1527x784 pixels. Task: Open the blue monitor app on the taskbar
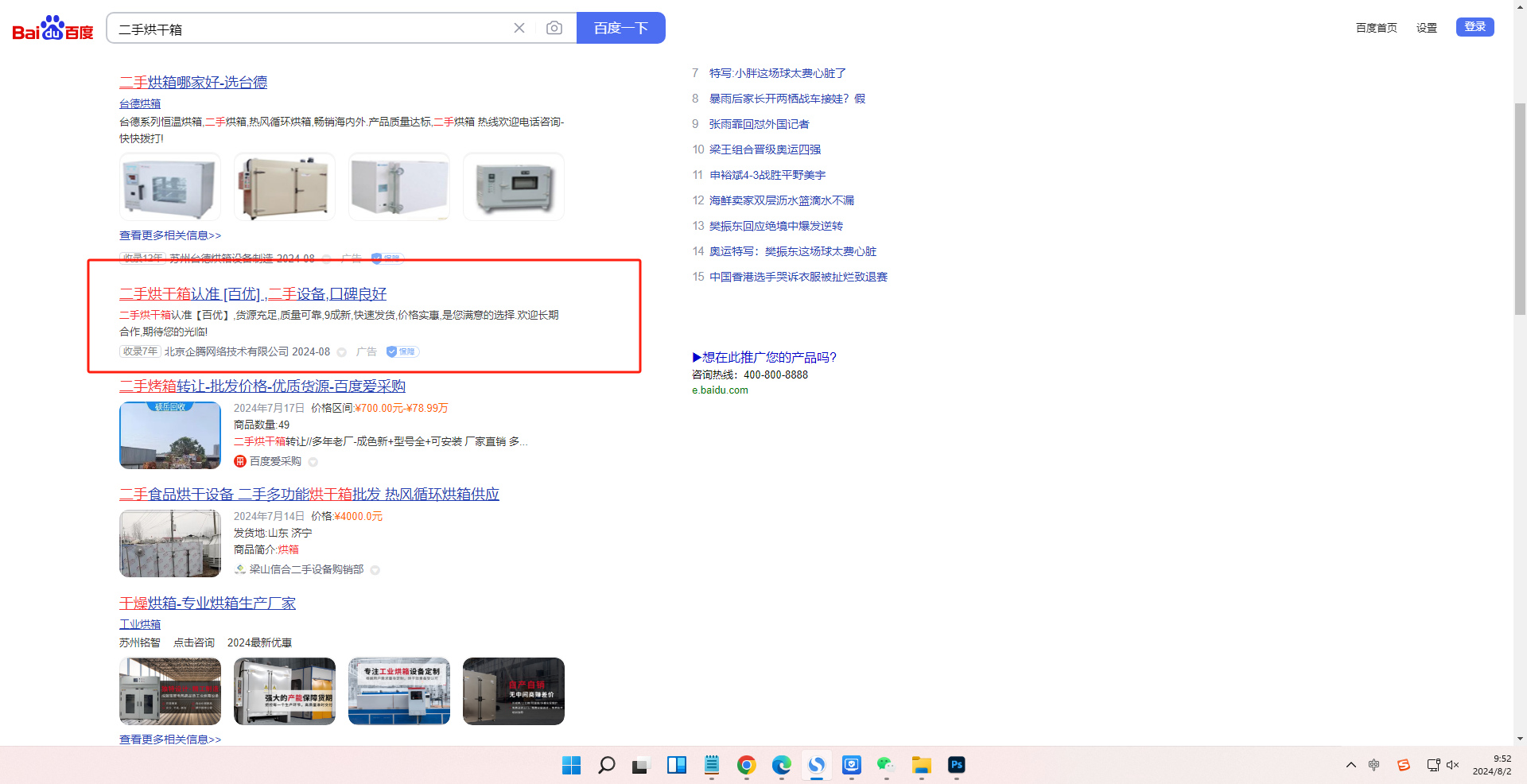click(x=851, y=765)
